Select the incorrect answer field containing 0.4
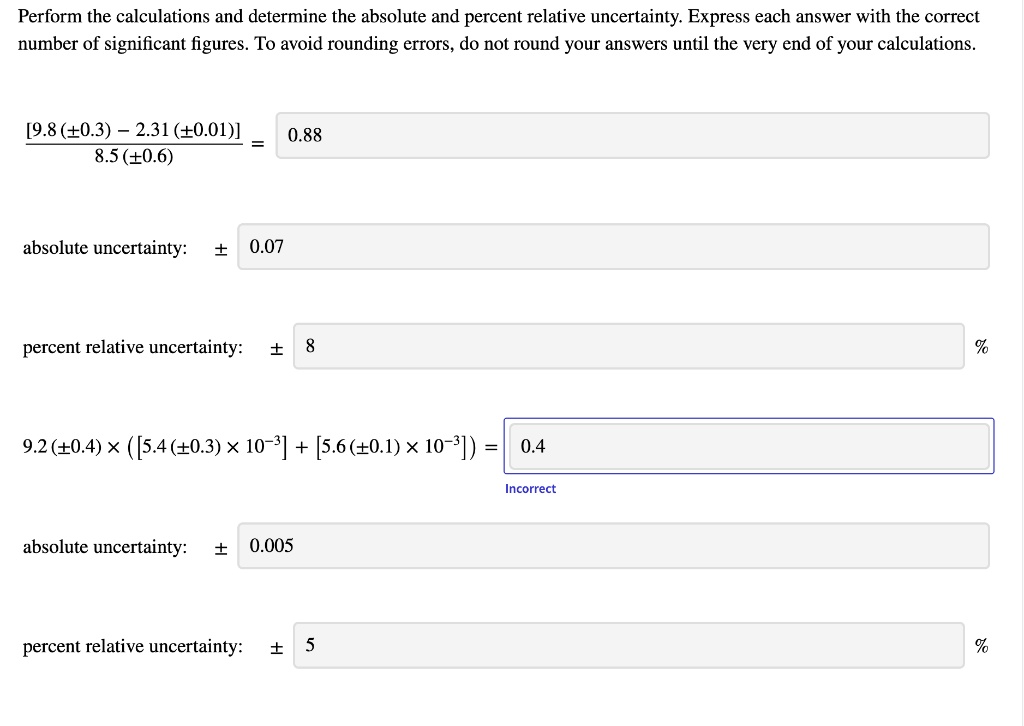The image size is (1024, 726). coord(748,446)
